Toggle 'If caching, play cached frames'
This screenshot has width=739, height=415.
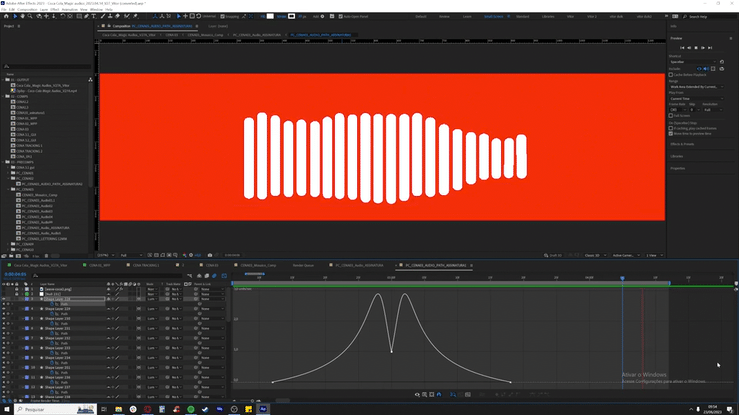click(x=671, y=128)
